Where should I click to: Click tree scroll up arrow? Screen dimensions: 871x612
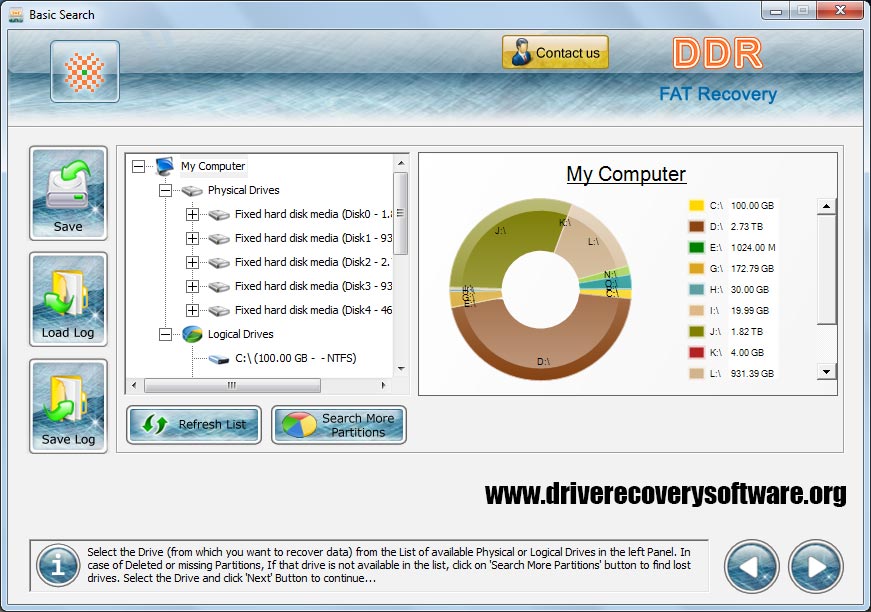(x=401, y=163)
